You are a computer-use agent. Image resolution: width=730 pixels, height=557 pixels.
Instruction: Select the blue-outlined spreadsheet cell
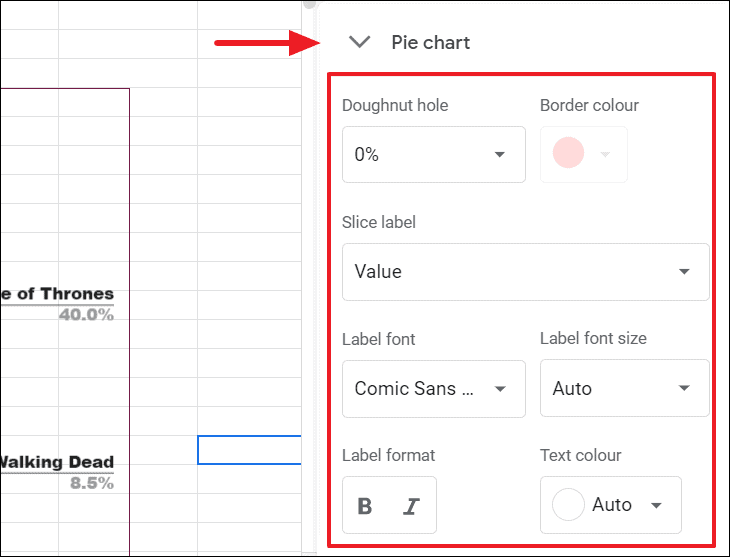click(x=249, y=450)
